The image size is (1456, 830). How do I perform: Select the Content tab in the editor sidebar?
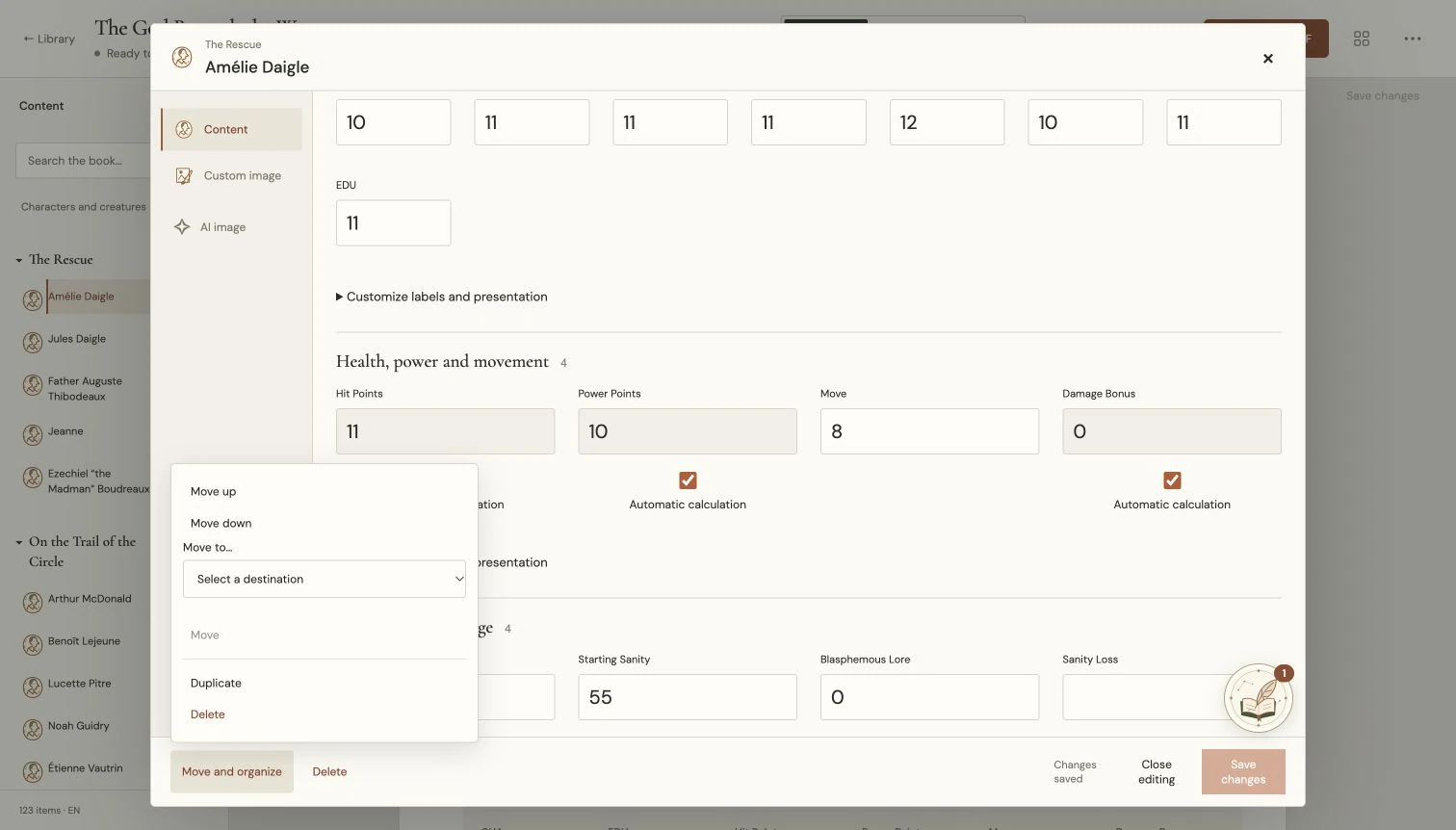(231, 129)
